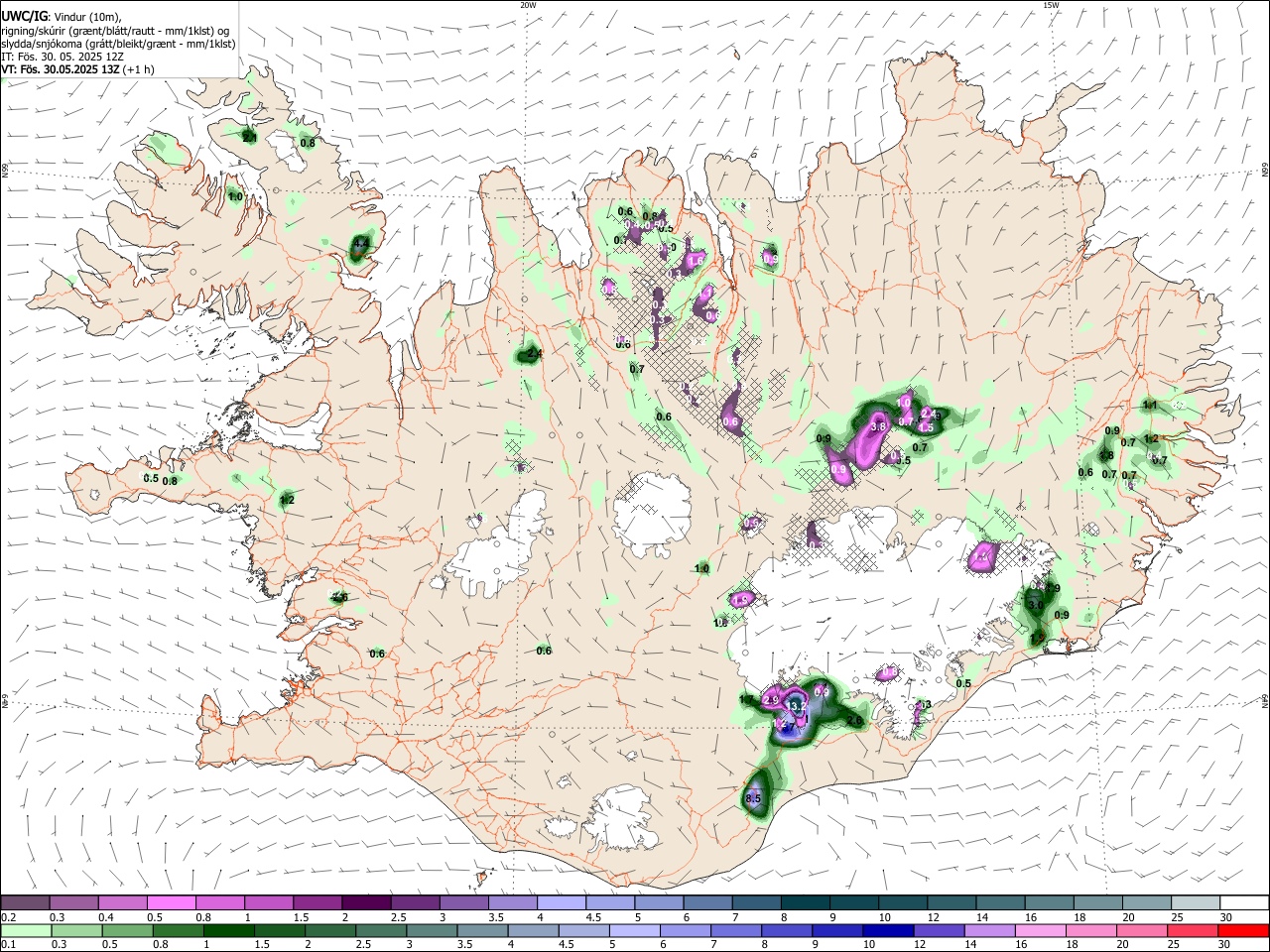Select the 3.8 snowfall value in the northeast highlands
The image size is (1270, 952).
(x=878, y=426)
